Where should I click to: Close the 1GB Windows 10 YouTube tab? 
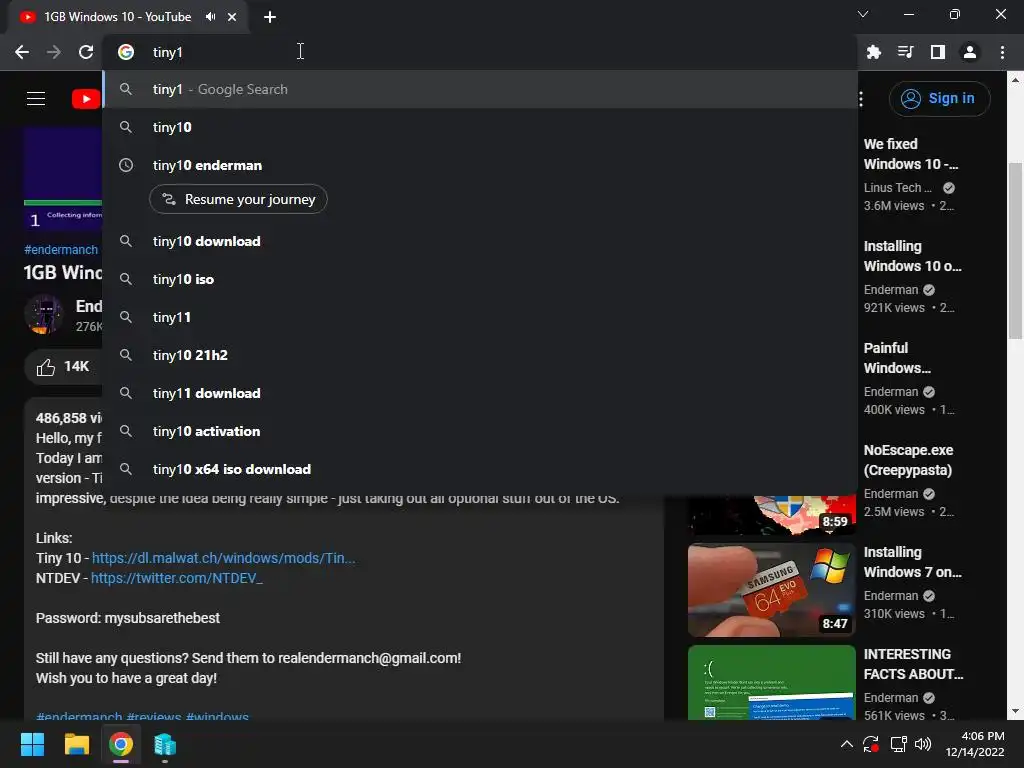point(232,17)
